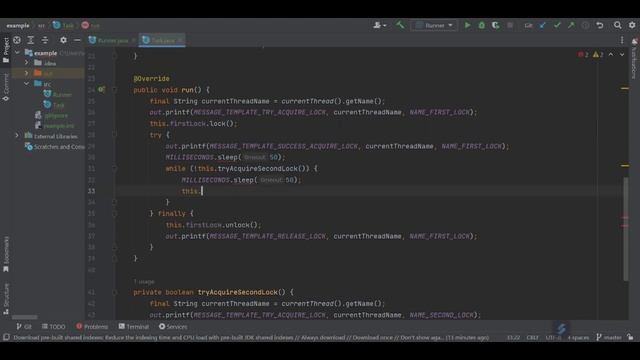
Task: Open the Project tool window tab
Action: [6, 50]
